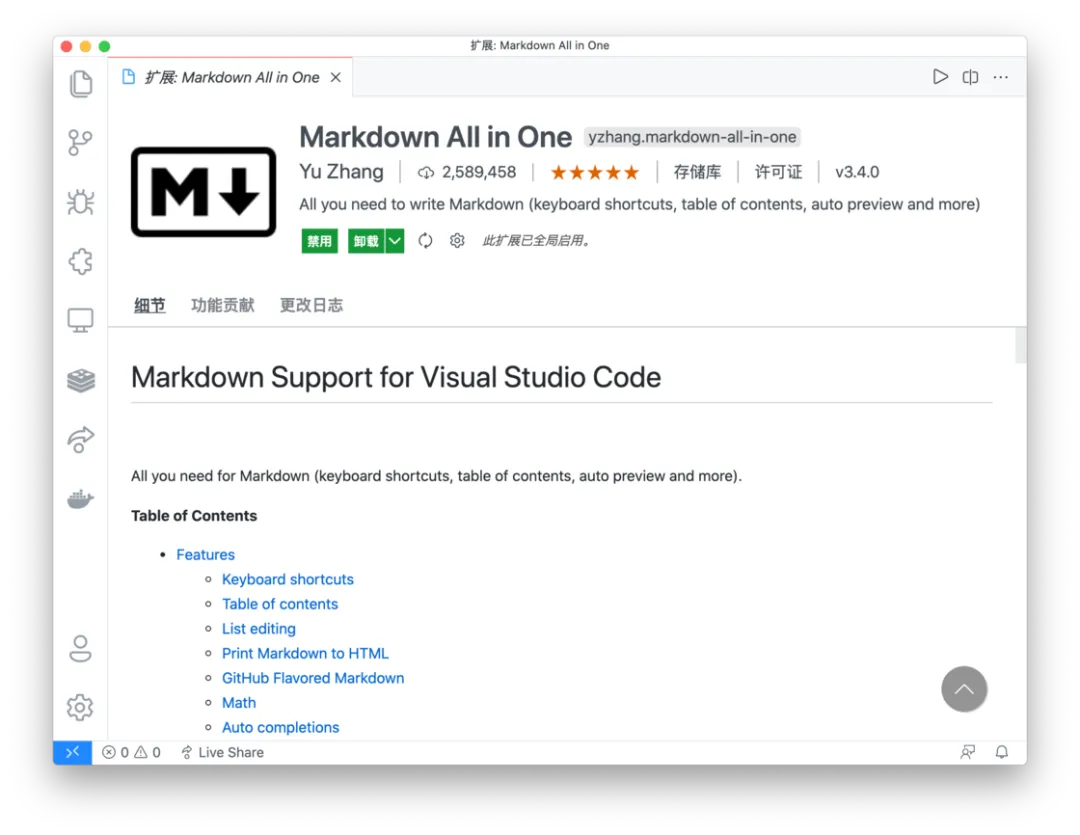Open the stacked layers sidebar icon

pyautogui.click(x=81, y=380)
